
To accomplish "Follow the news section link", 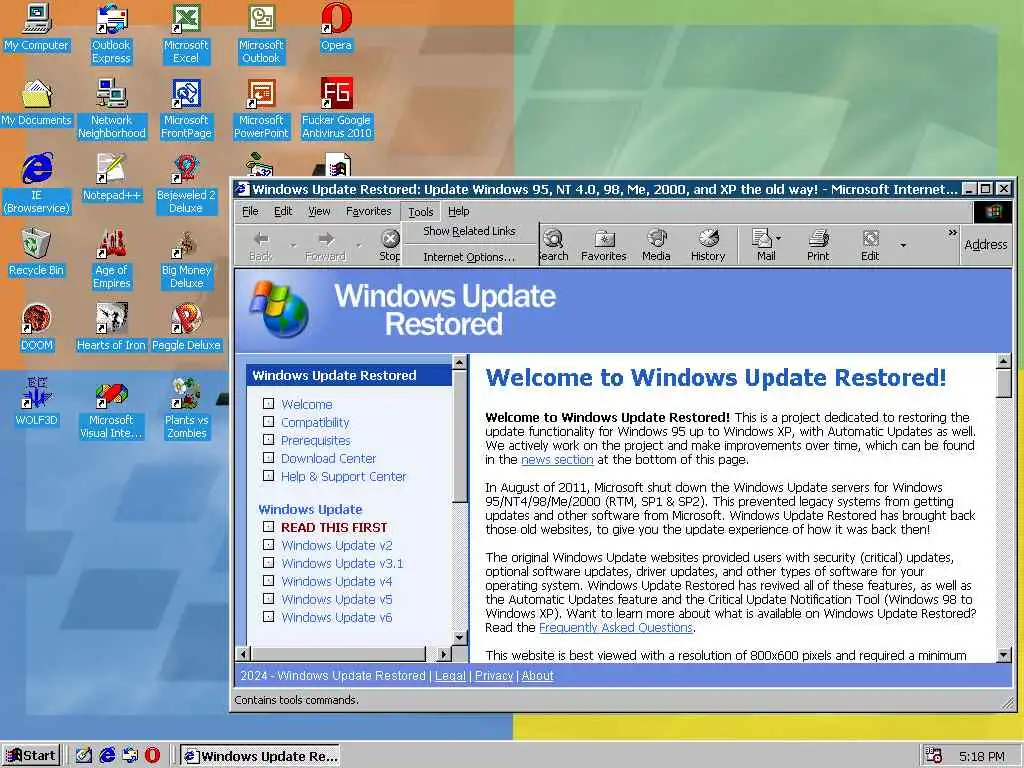I will [557, 460].
